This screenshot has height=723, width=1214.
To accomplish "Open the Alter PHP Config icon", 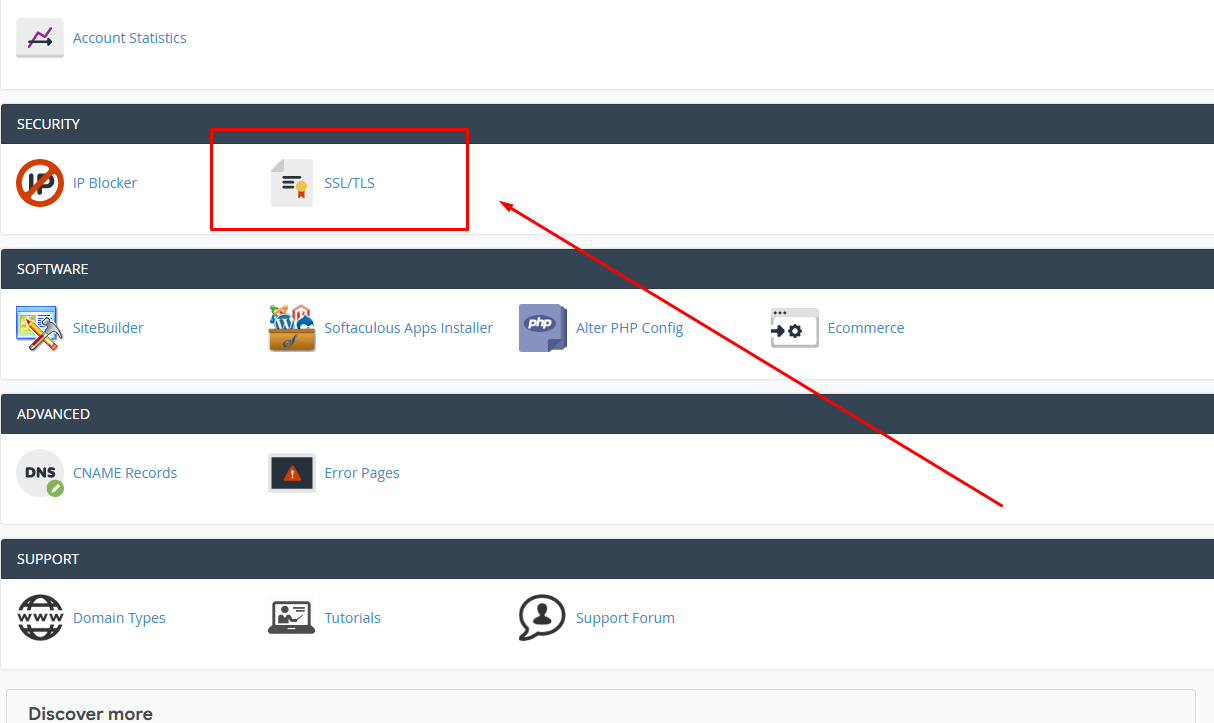I will [543, 328].
